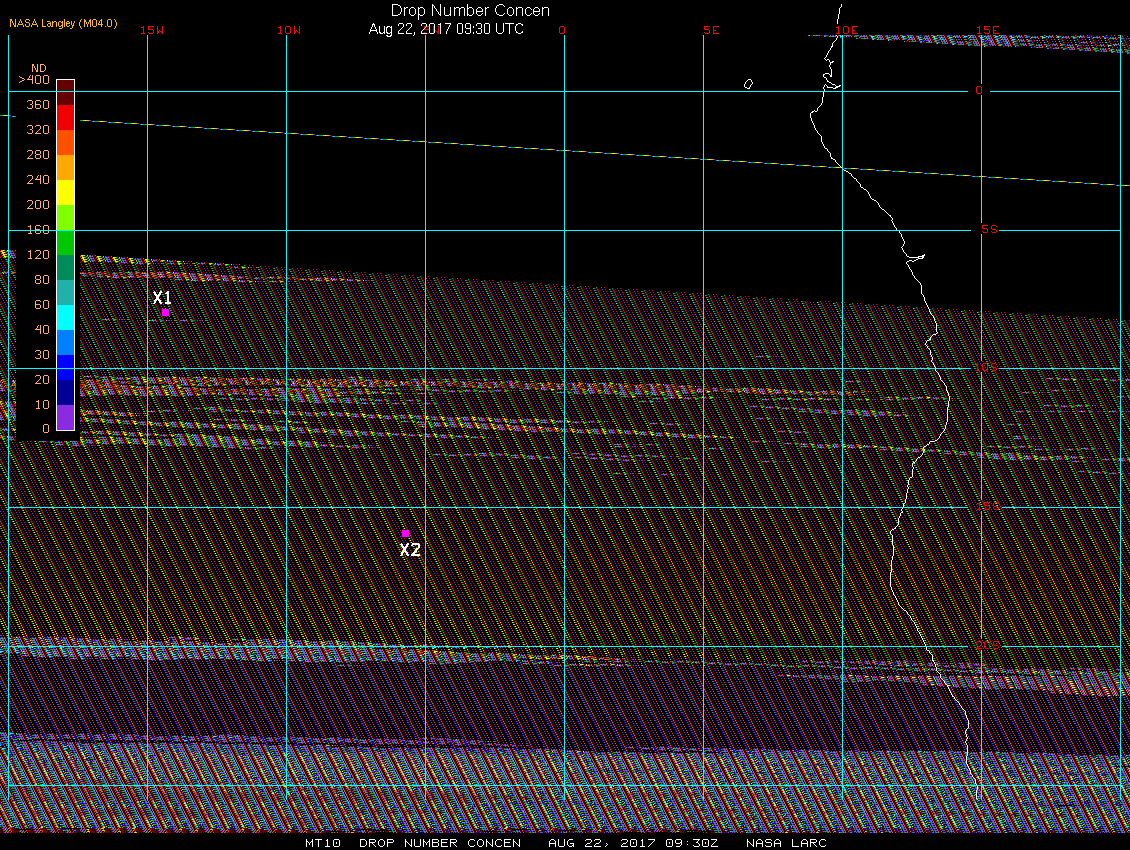Click the Aug 22, 2017 09:30 UTC timestamp

[446, 29]
